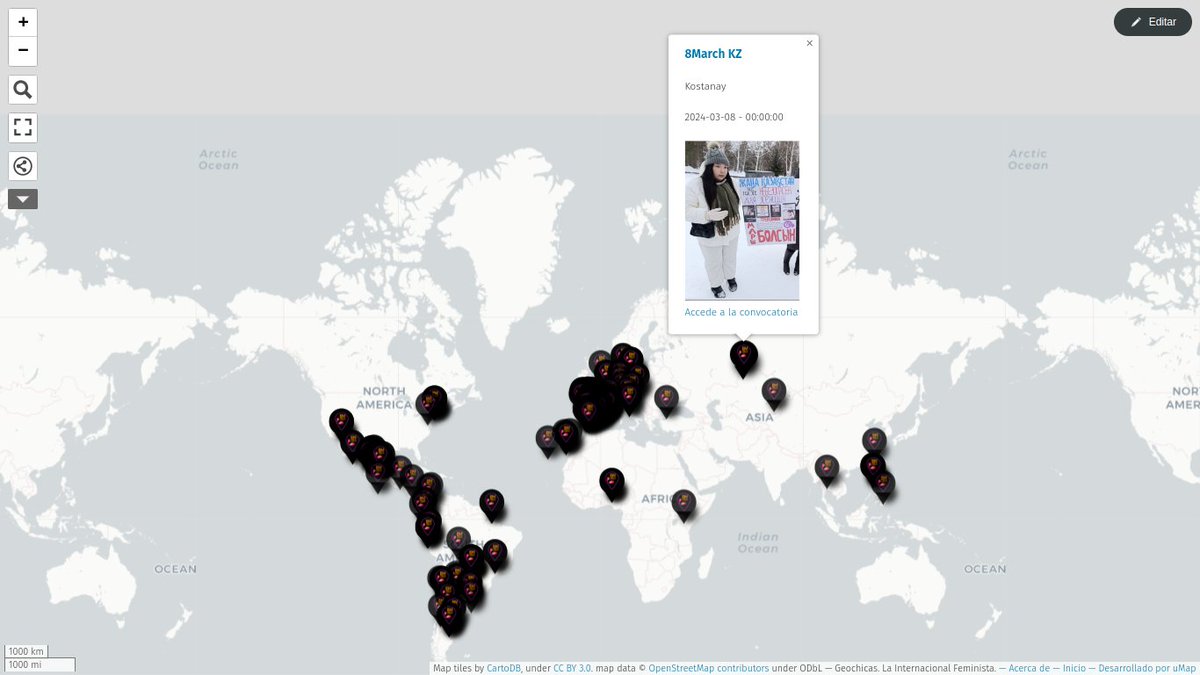1200x675 pixels.
Task: Collapse the map controls with the caret
Action: pyautogui.click(x=22, y=198)
